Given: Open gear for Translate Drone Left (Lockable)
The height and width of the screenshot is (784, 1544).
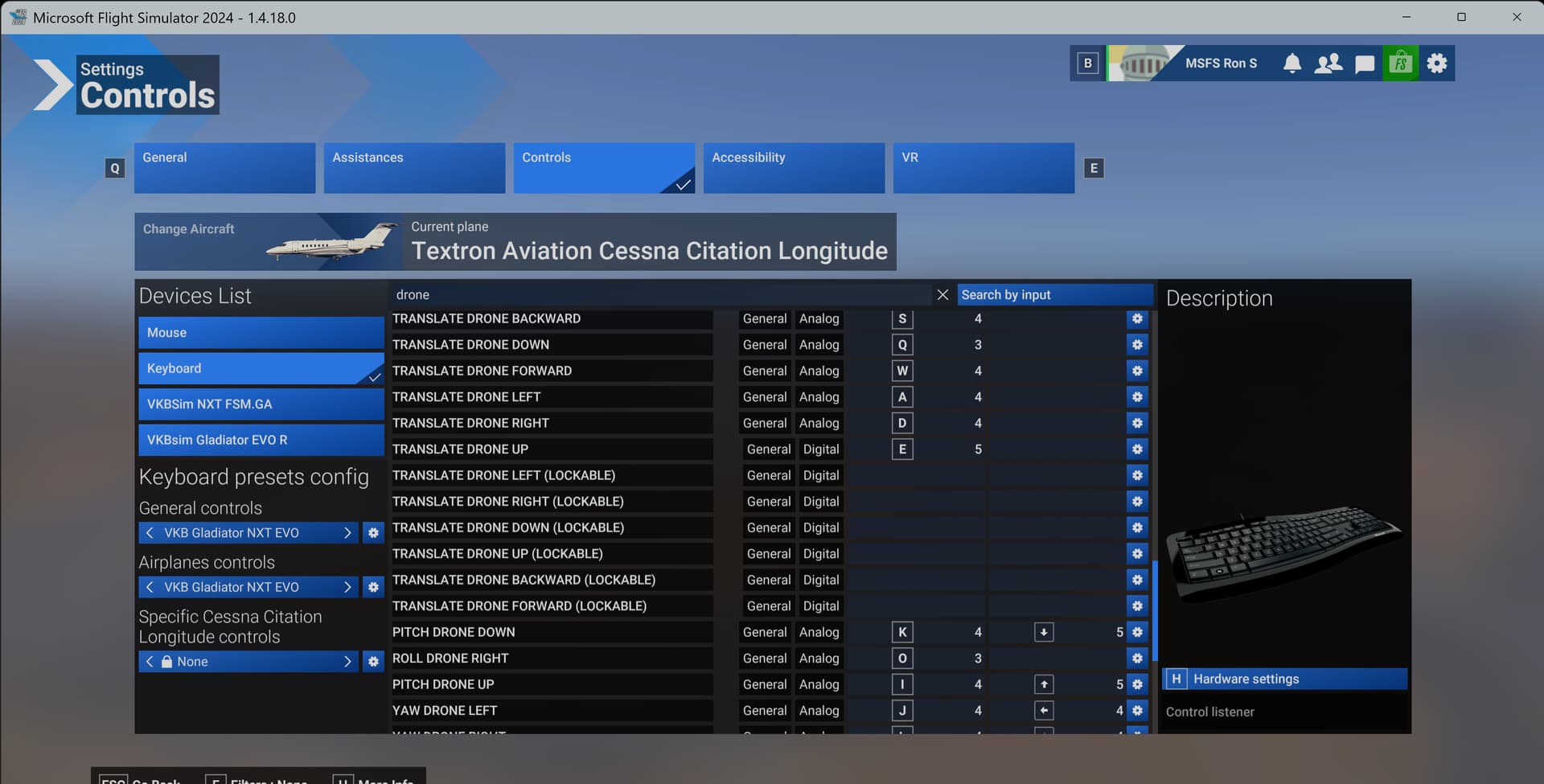Looking at the screenshot, I should click(1137, 475).
